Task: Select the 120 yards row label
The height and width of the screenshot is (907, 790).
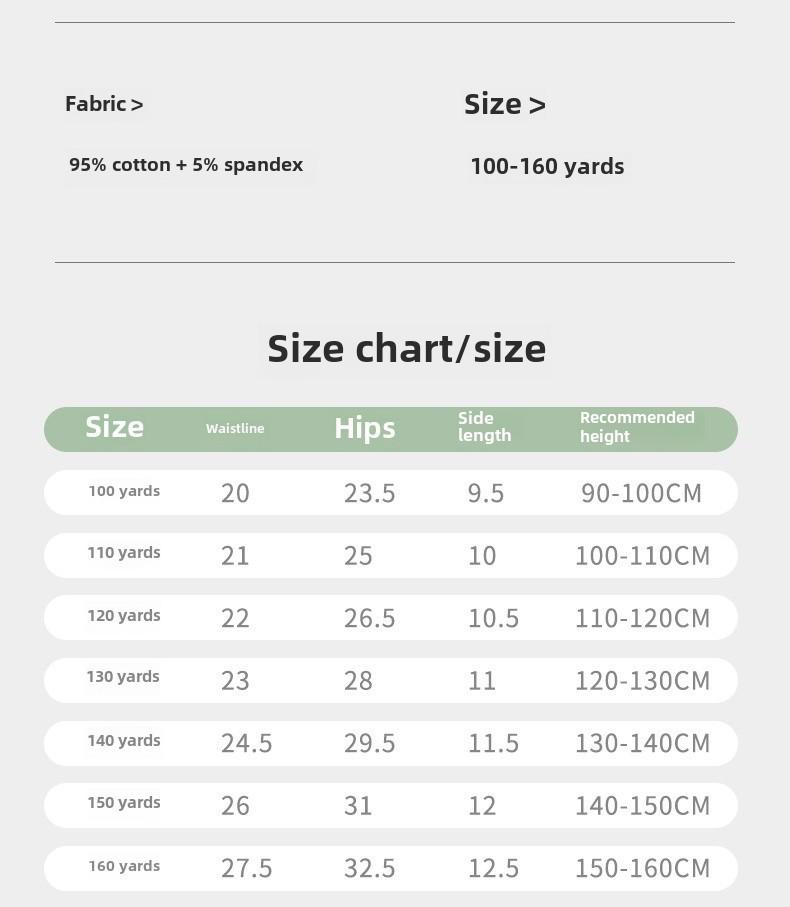Action: (x=124, y=616)
